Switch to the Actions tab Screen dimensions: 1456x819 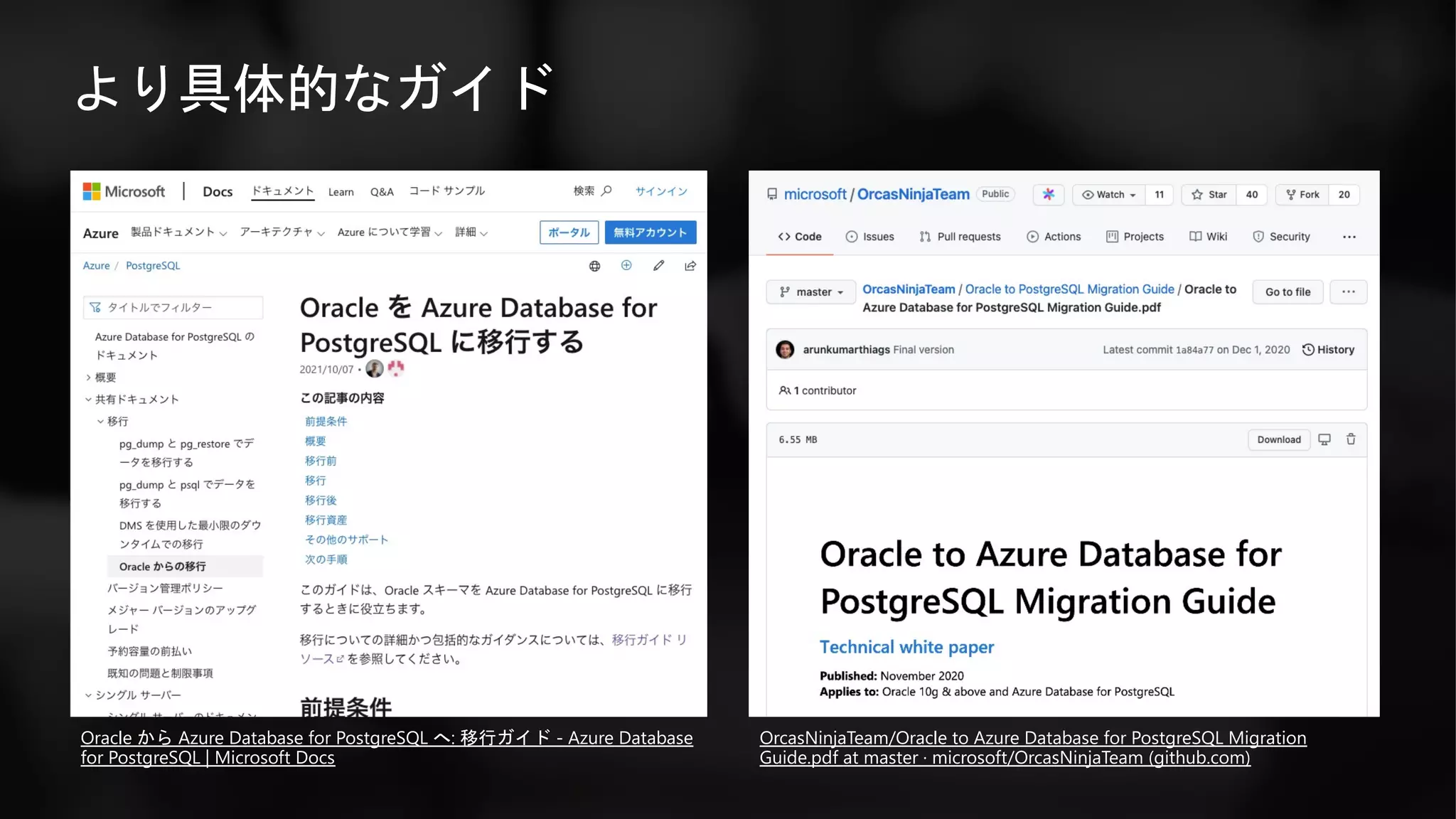tap(1054, 237)
